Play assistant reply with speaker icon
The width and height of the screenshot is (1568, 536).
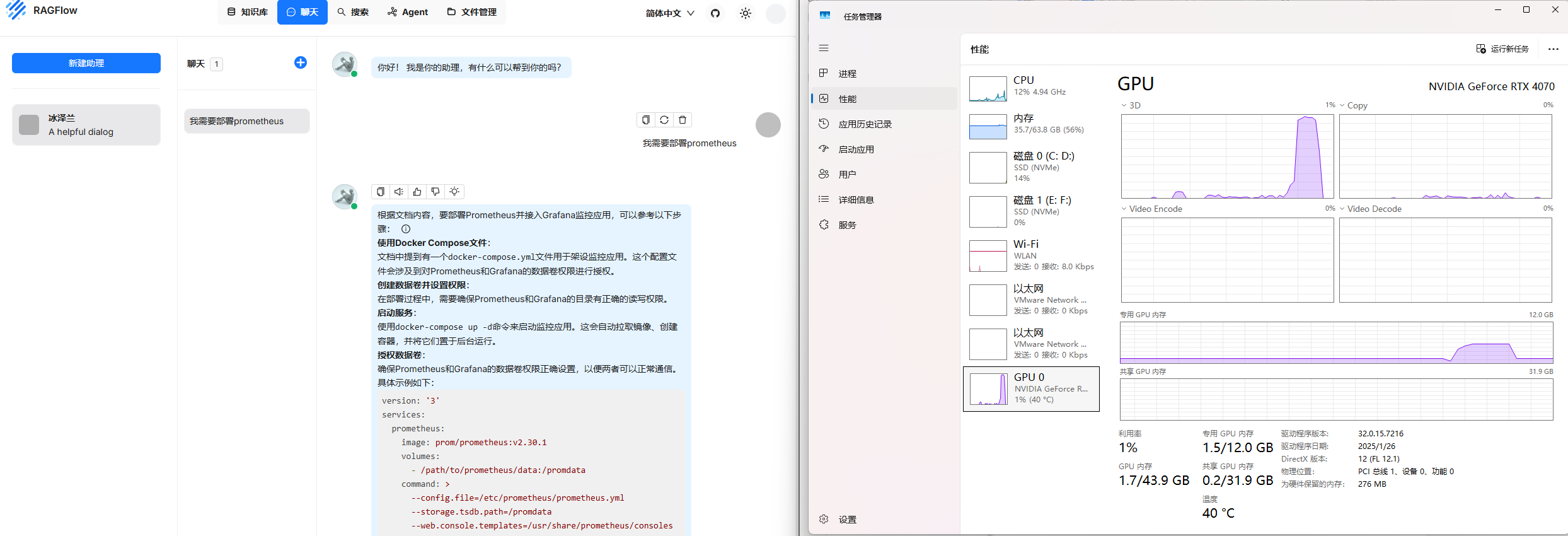(399, 192)
